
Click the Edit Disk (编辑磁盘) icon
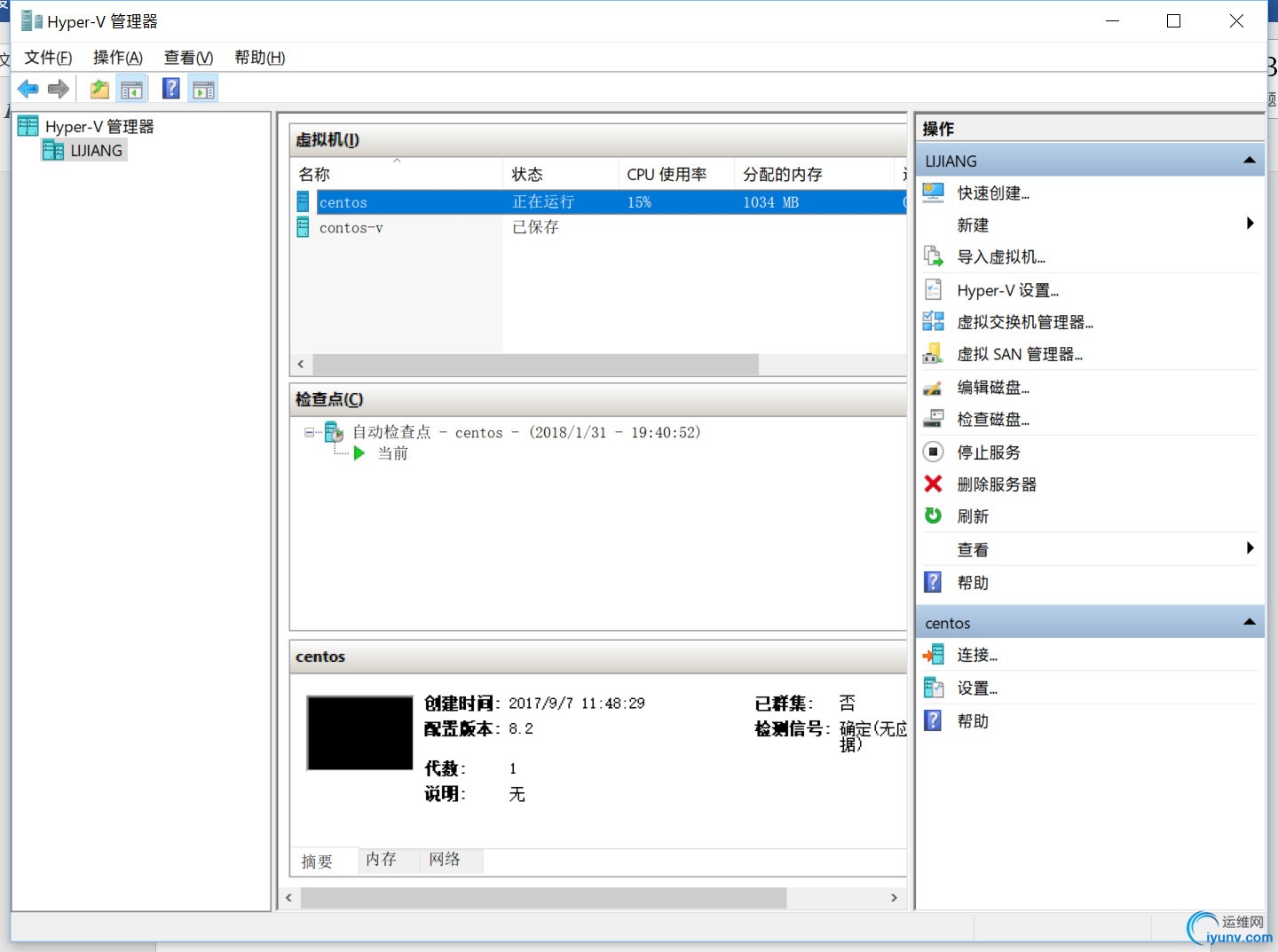pyautogui.click(x=934, y=388)
